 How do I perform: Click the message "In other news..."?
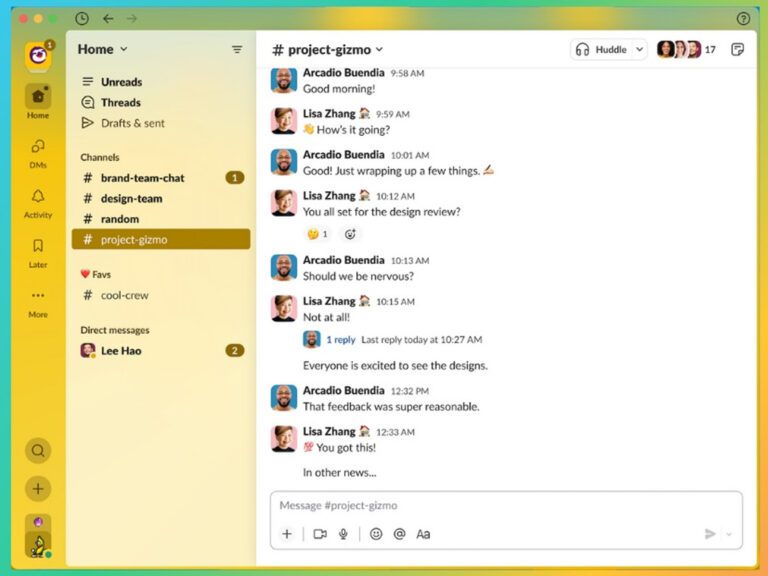[x=339, y=473]
